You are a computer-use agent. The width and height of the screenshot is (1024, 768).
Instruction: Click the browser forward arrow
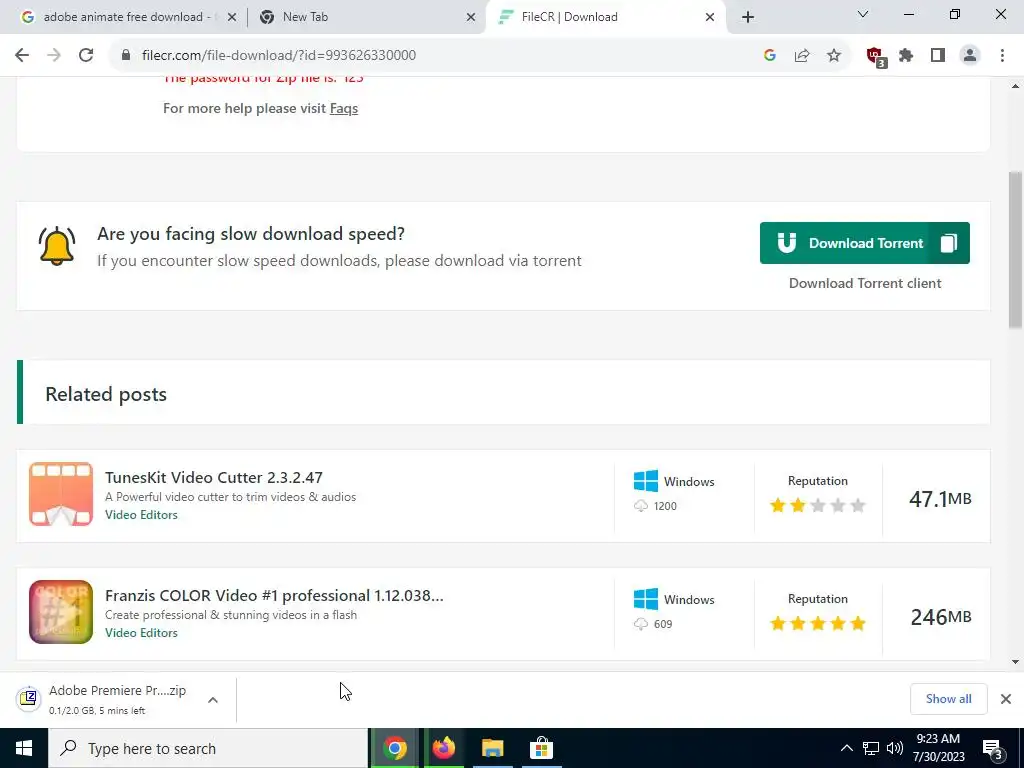[54, 56]
